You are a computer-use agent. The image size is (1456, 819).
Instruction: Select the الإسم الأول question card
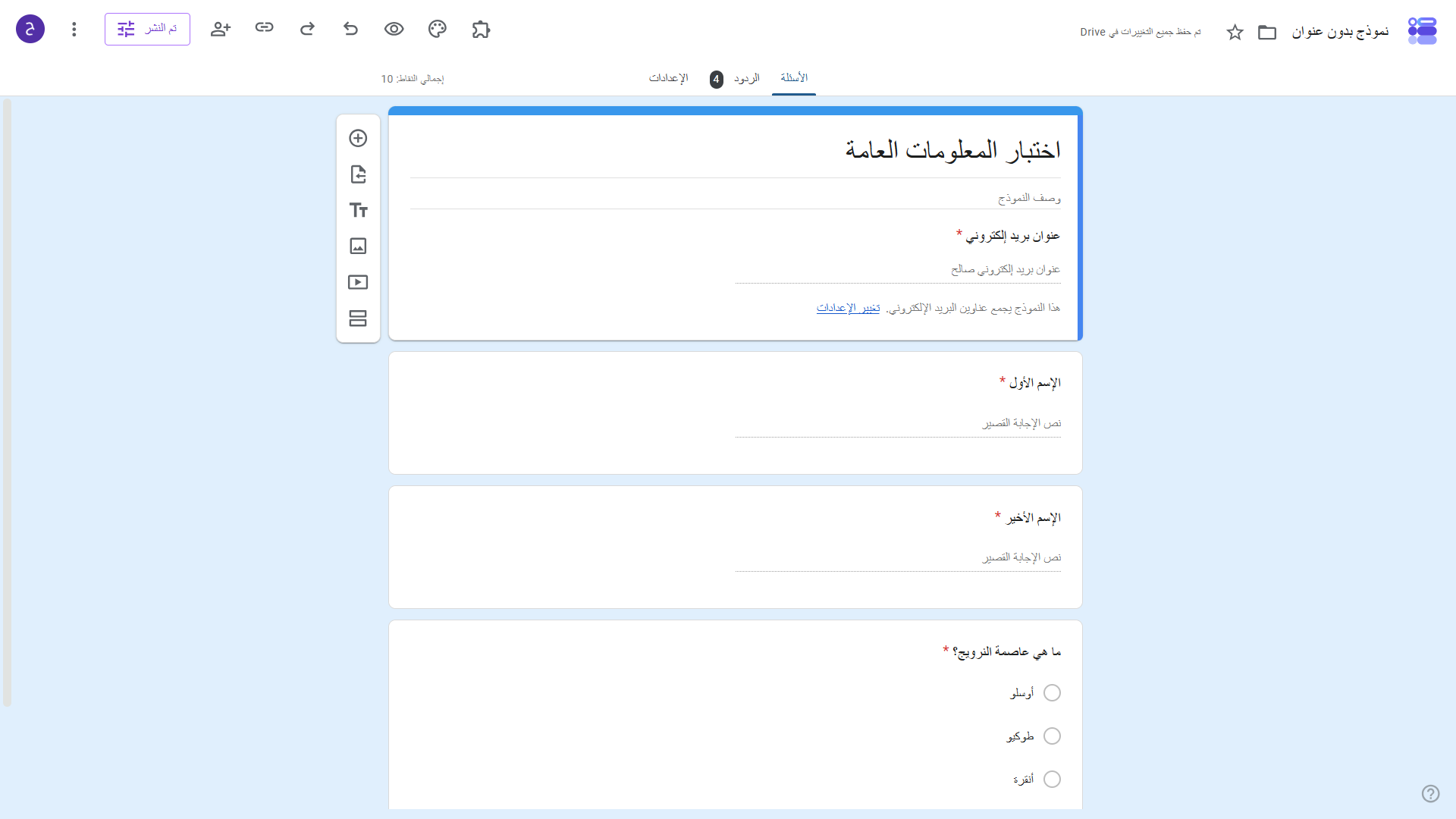point(735,413)
